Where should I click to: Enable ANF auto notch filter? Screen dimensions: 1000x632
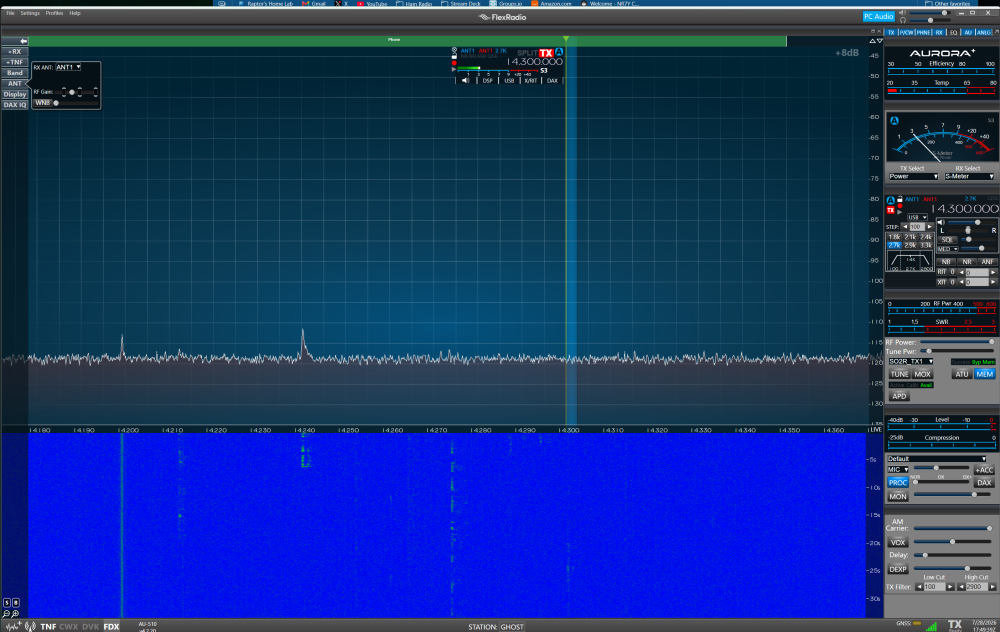pyautogui.click(x=987, y=261)
